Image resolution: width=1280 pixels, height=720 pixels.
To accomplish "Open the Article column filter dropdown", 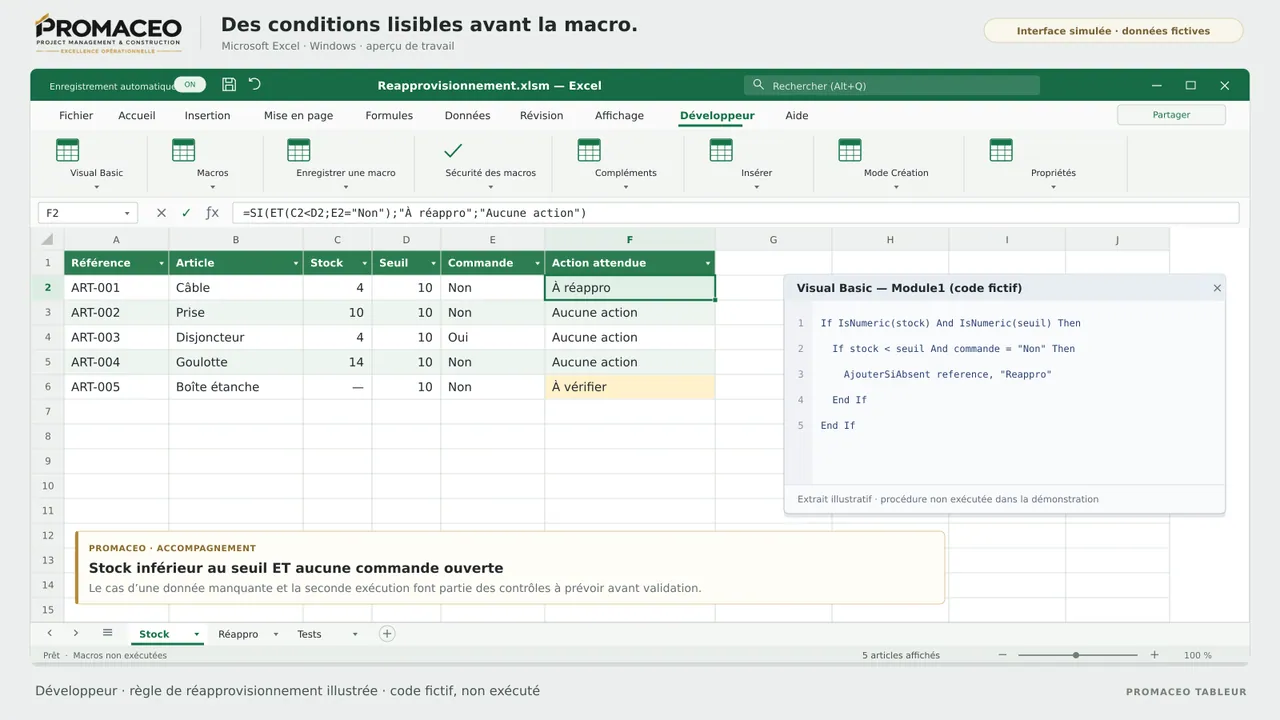I will point(296,263).
